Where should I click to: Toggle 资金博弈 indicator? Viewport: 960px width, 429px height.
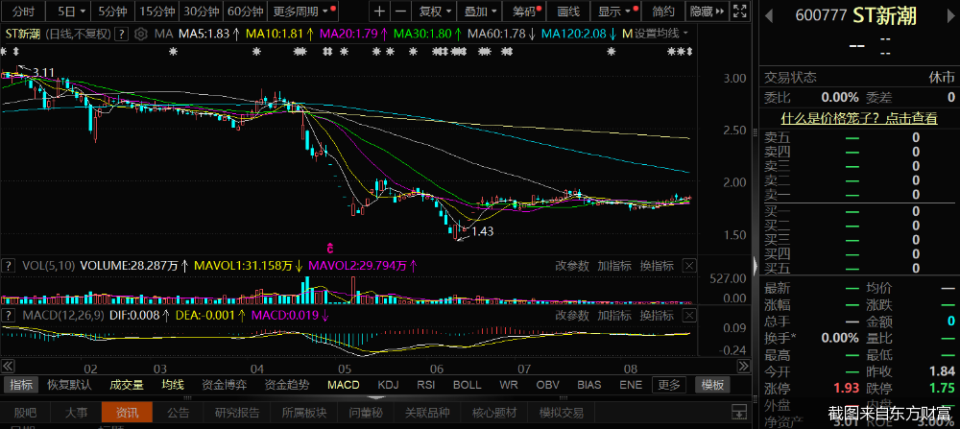(224, 385)
